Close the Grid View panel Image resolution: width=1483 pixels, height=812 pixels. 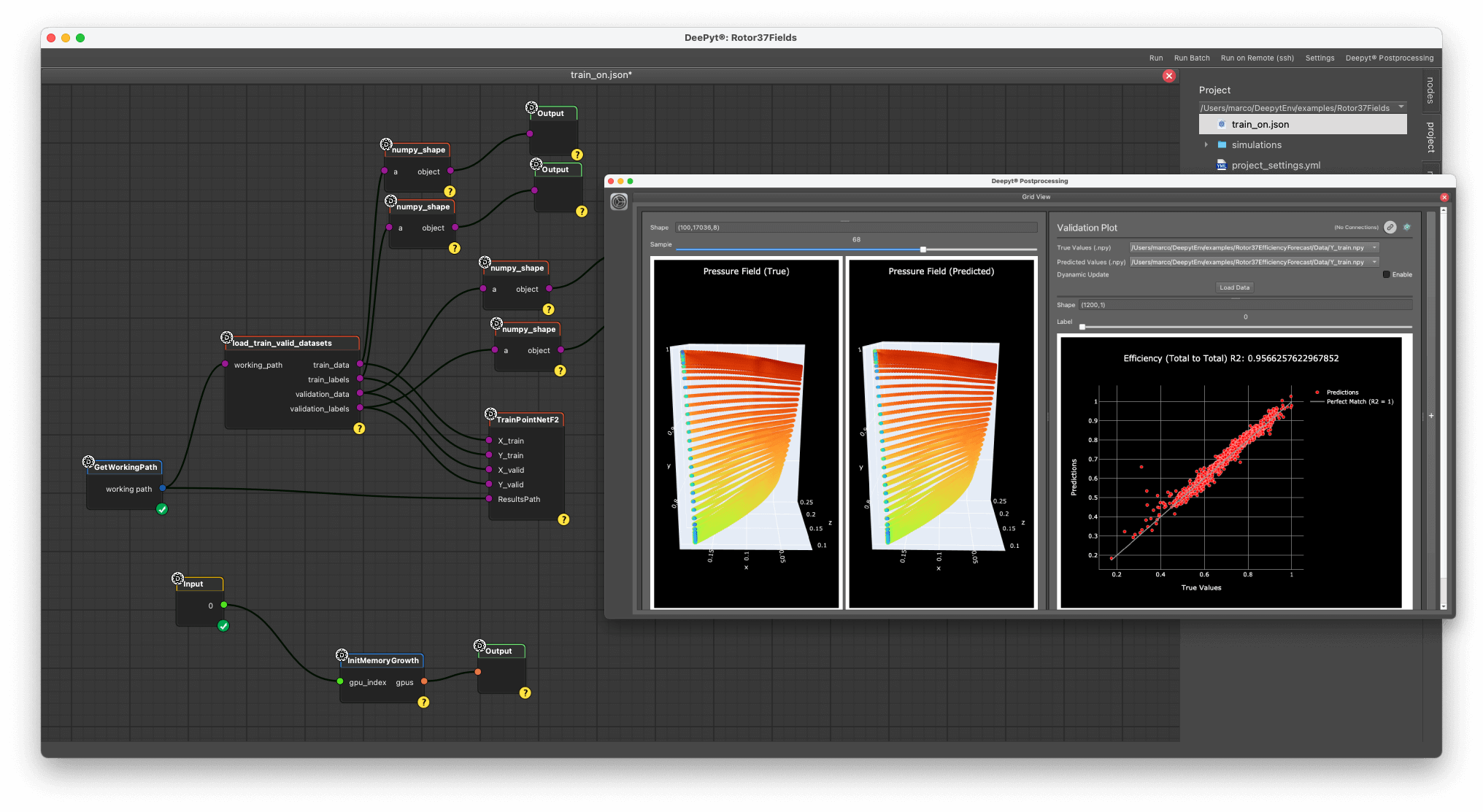click(1444, 198)
